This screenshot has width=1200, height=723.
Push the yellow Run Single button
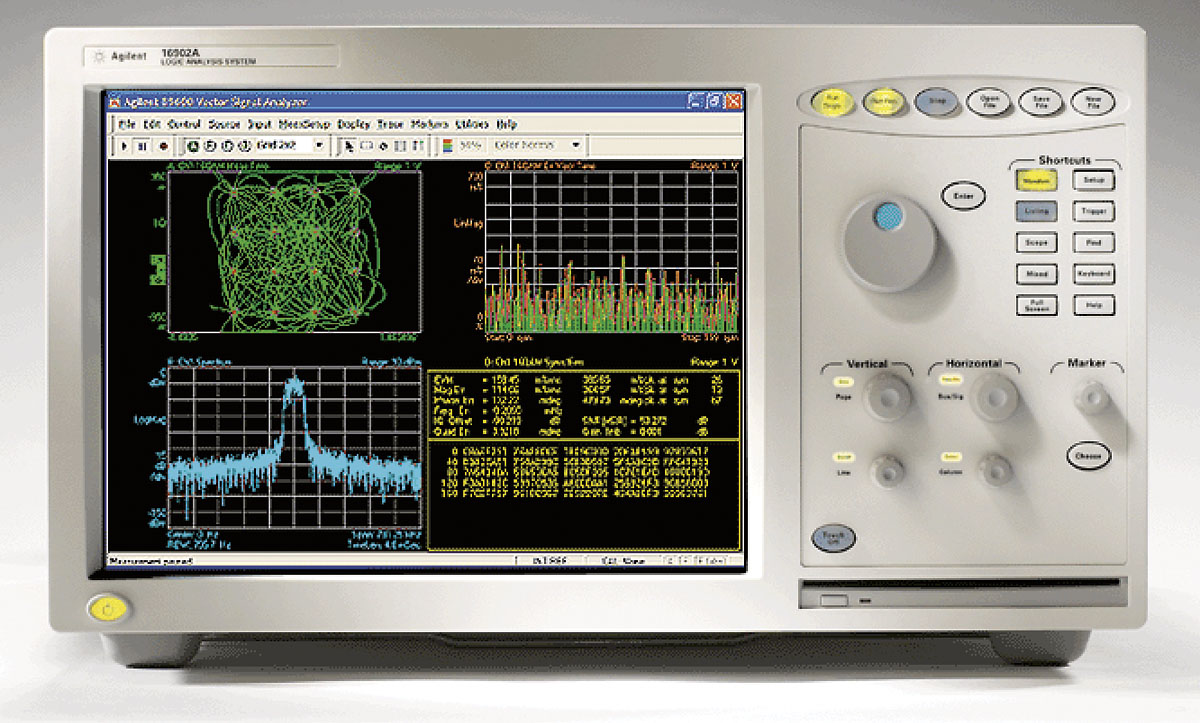pos(832,102)
